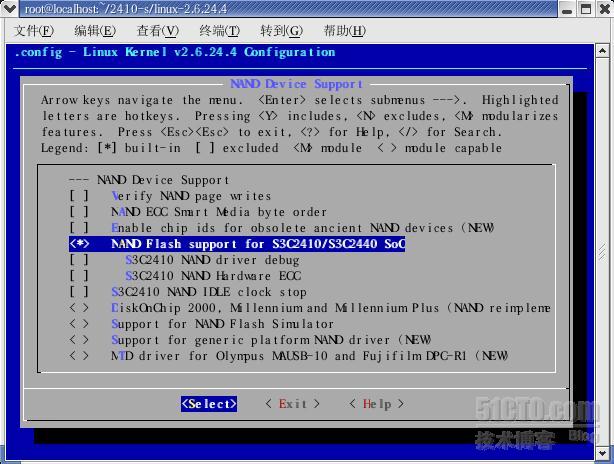The width and height of the screenshot is (614, 464).
Task: Click the scrollbar up arrow
Action: point(602,51)
